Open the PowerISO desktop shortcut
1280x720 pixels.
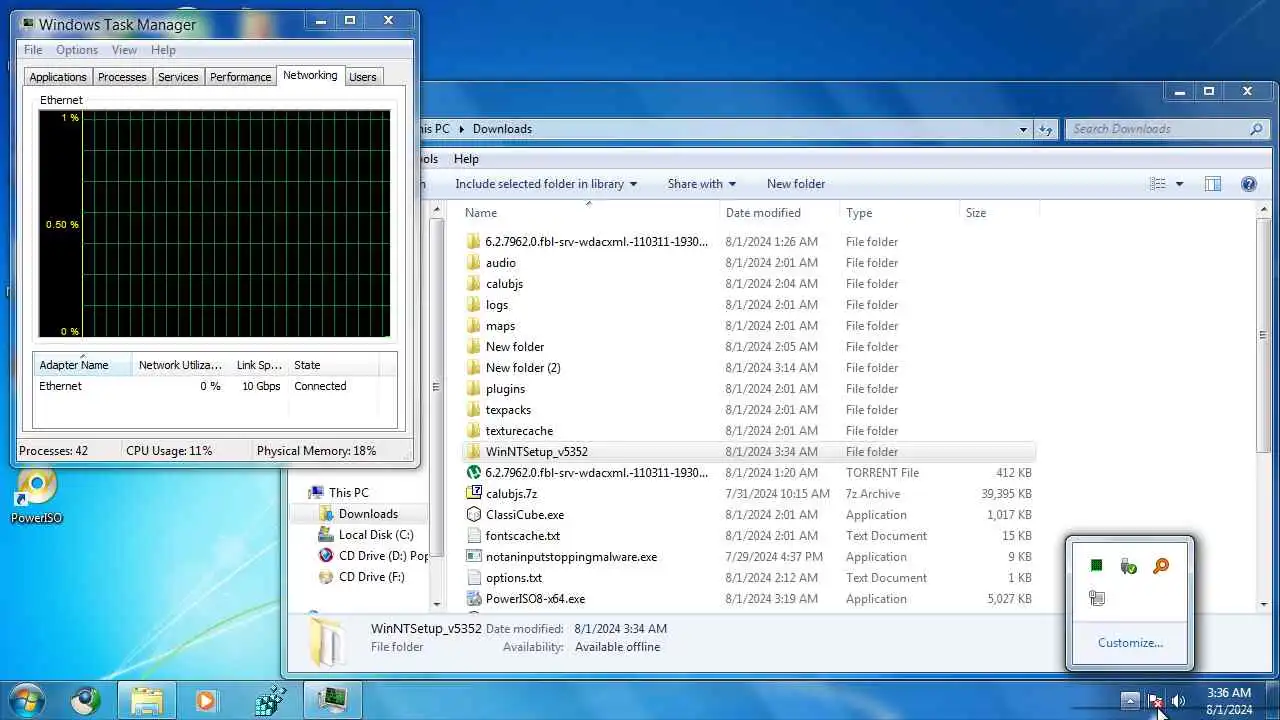37,496
